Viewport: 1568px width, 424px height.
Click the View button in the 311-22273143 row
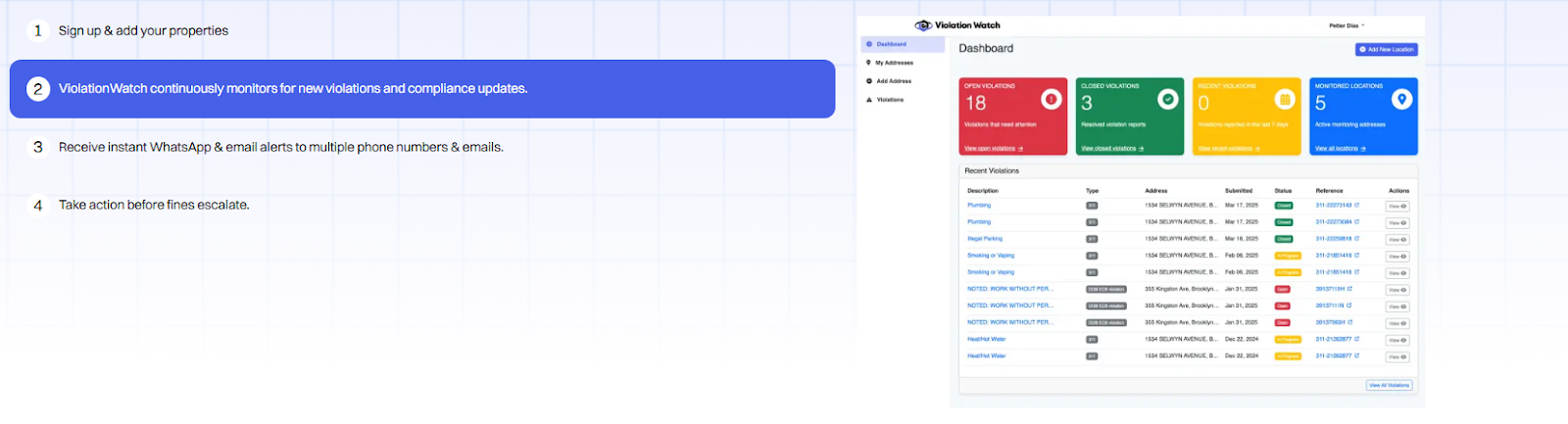1397,207
